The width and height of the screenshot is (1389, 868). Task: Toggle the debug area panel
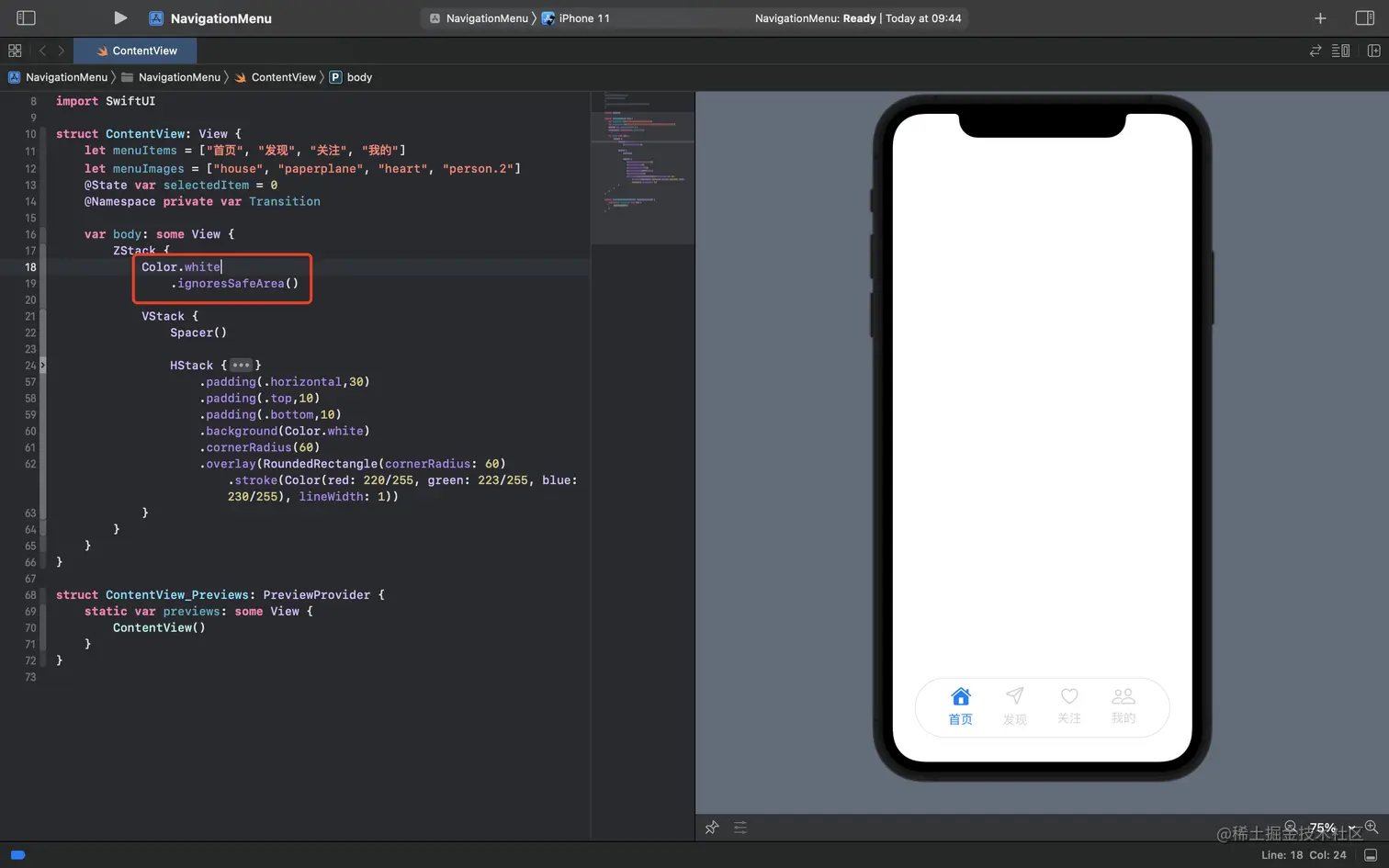click(1371, 855)
